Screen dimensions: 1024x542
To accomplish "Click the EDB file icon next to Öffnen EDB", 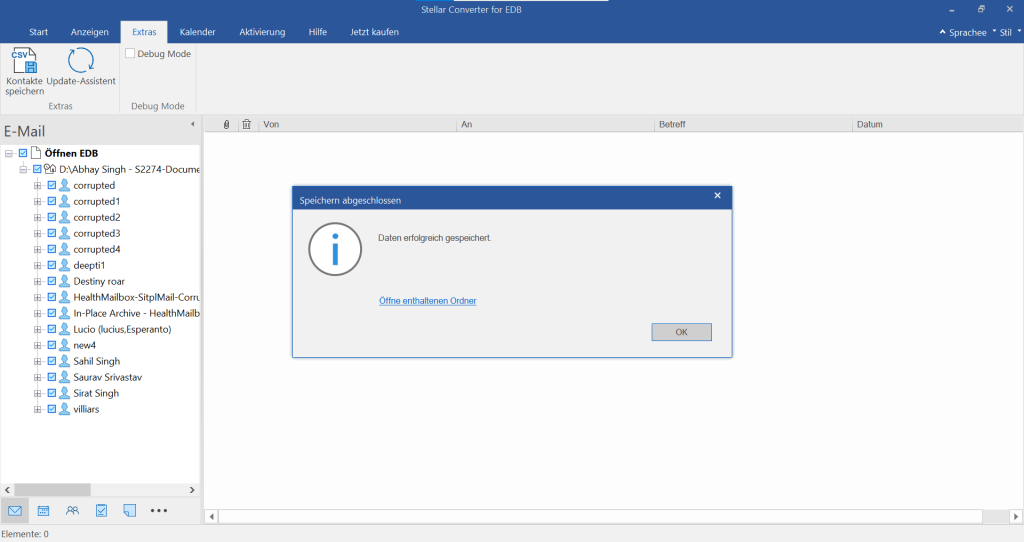I will pyautogui.click(x=36, y=153).
